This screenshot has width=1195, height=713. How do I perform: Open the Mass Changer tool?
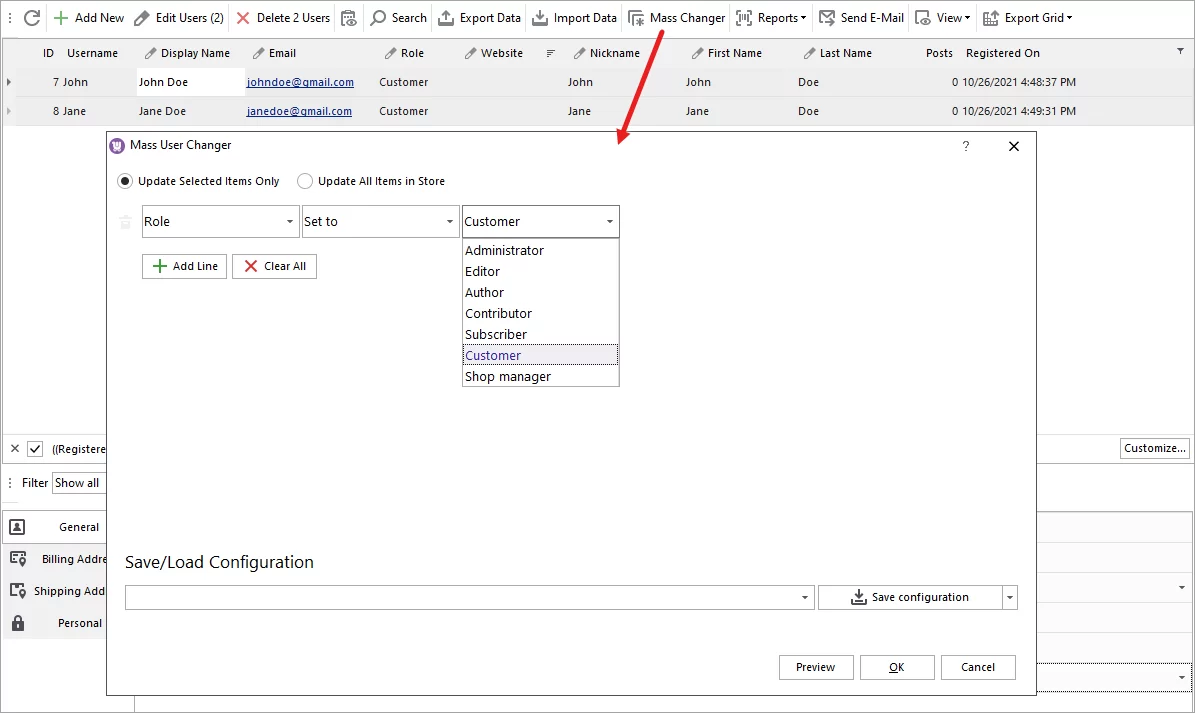676,17
